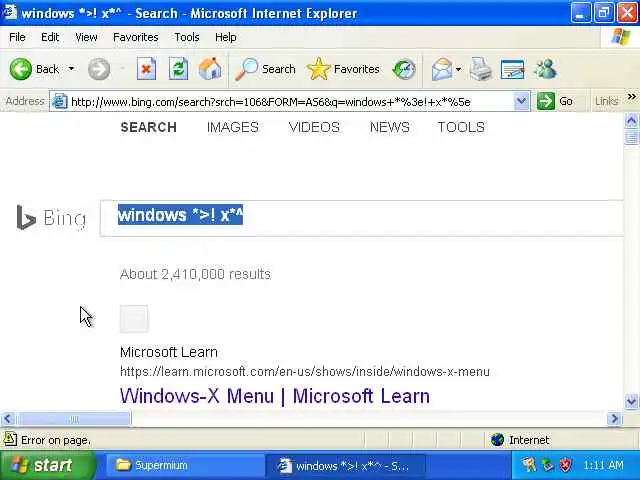Open the Edit menu
Viewport: 640px width, 480px height.
pos(50,37)
